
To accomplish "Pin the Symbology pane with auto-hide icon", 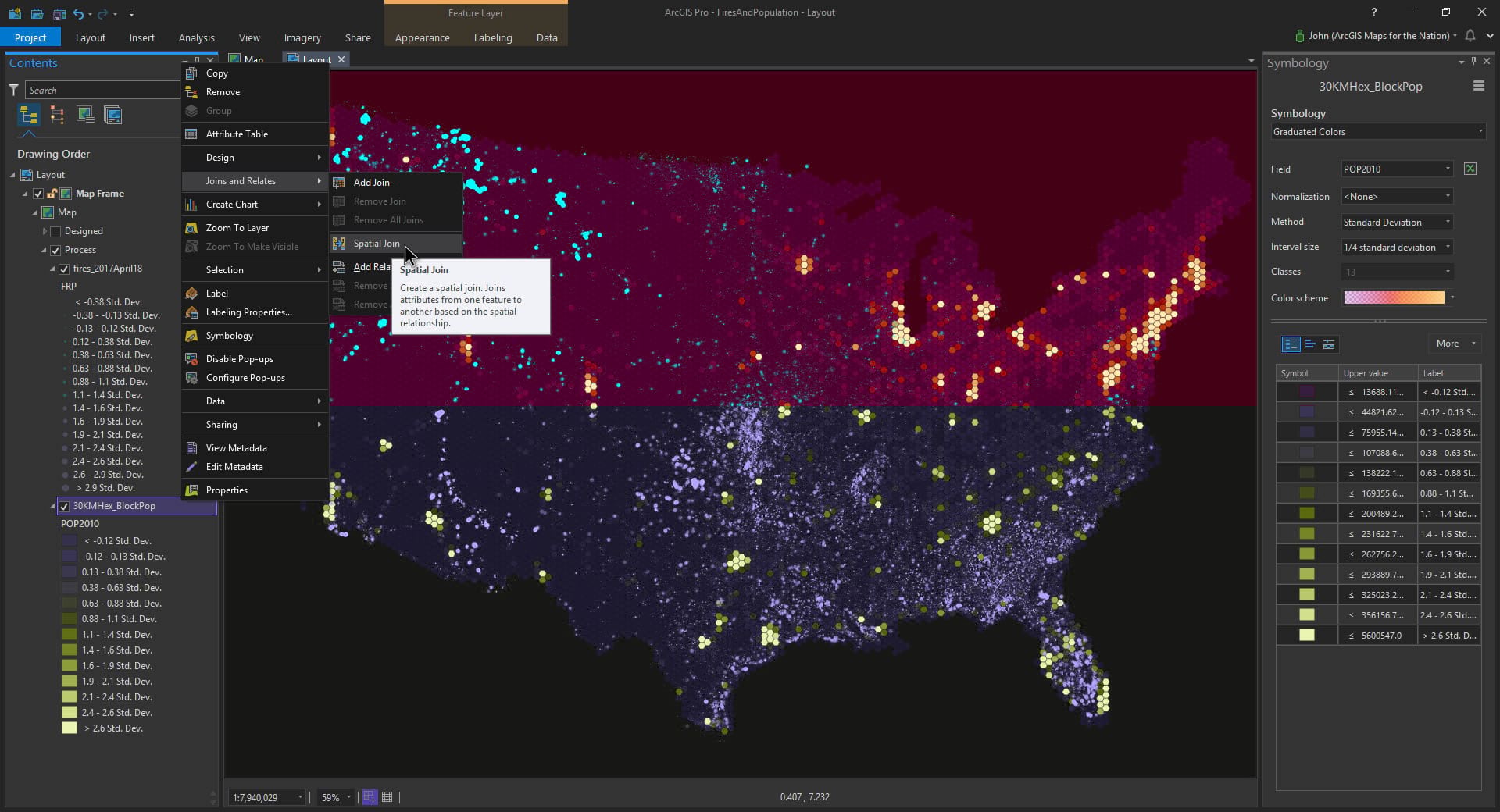I will 1474,61.
